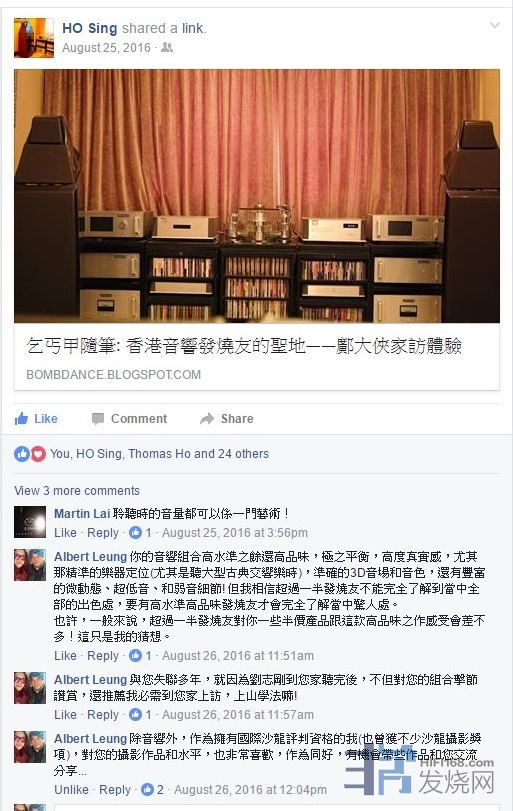Open like count icon on 12:04pm comment
The width and height of the screenshot is (513, 811).
(147, 789)
